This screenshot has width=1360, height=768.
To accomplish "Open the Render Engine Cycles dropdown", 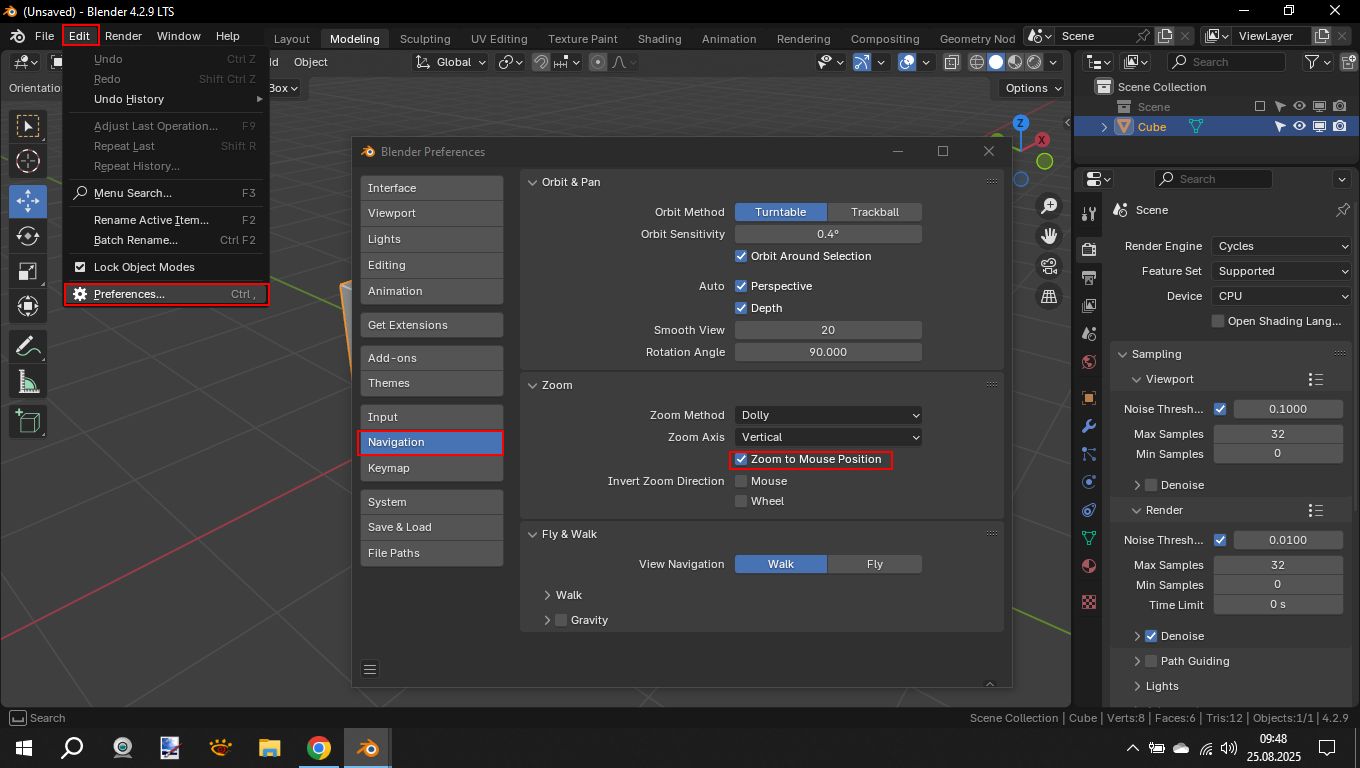I will click(x=1282, y=246).
